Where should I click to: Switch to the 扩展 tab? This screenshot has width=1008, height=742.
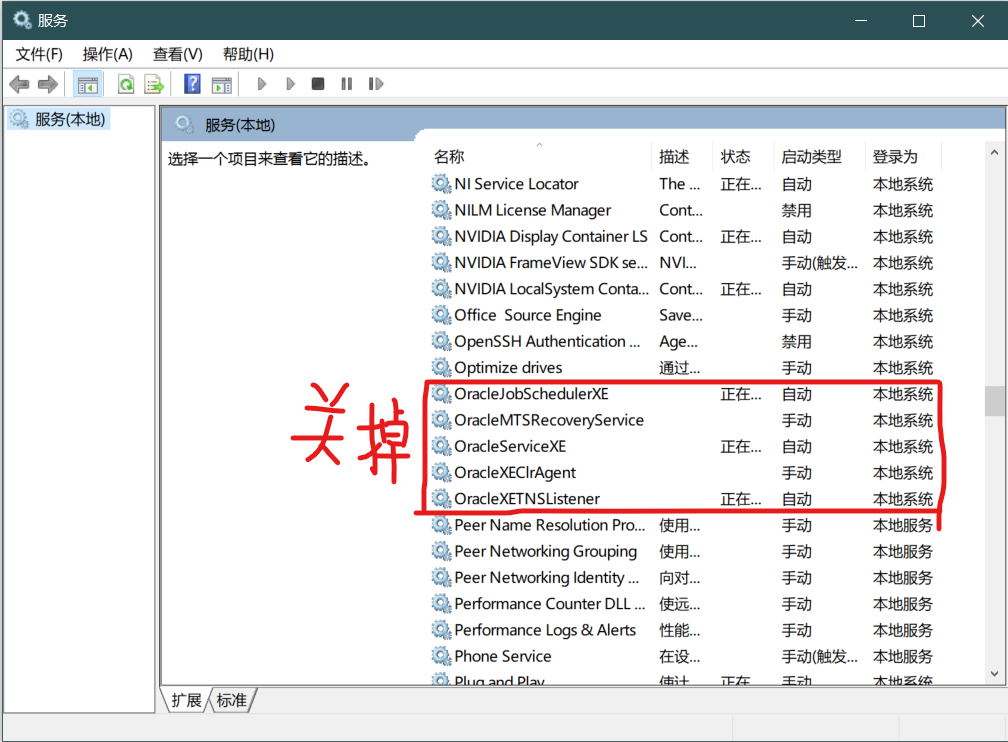[186, 700]
